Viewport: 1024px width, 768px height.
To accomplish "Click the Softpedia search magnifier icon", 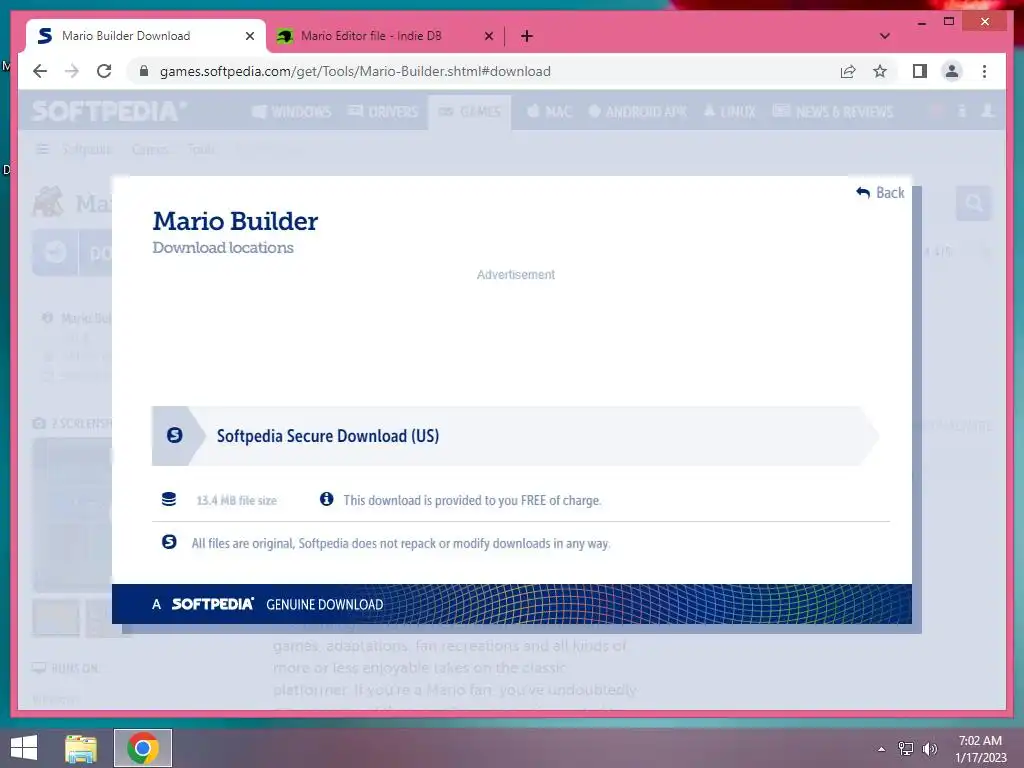I will click(974, 204).
